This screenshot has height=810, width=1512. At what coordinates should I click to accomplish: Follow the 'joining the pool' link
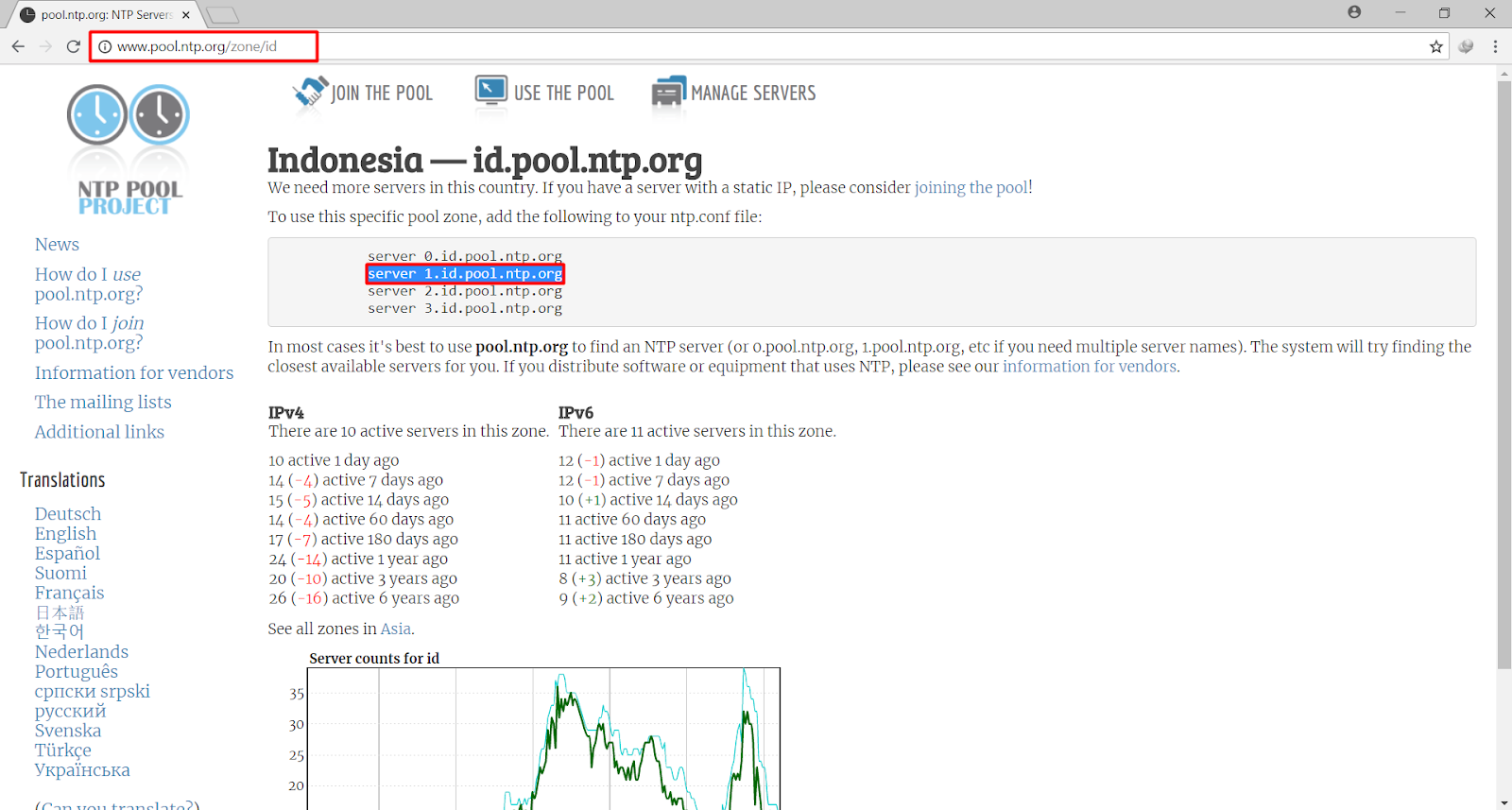point(971,187)
